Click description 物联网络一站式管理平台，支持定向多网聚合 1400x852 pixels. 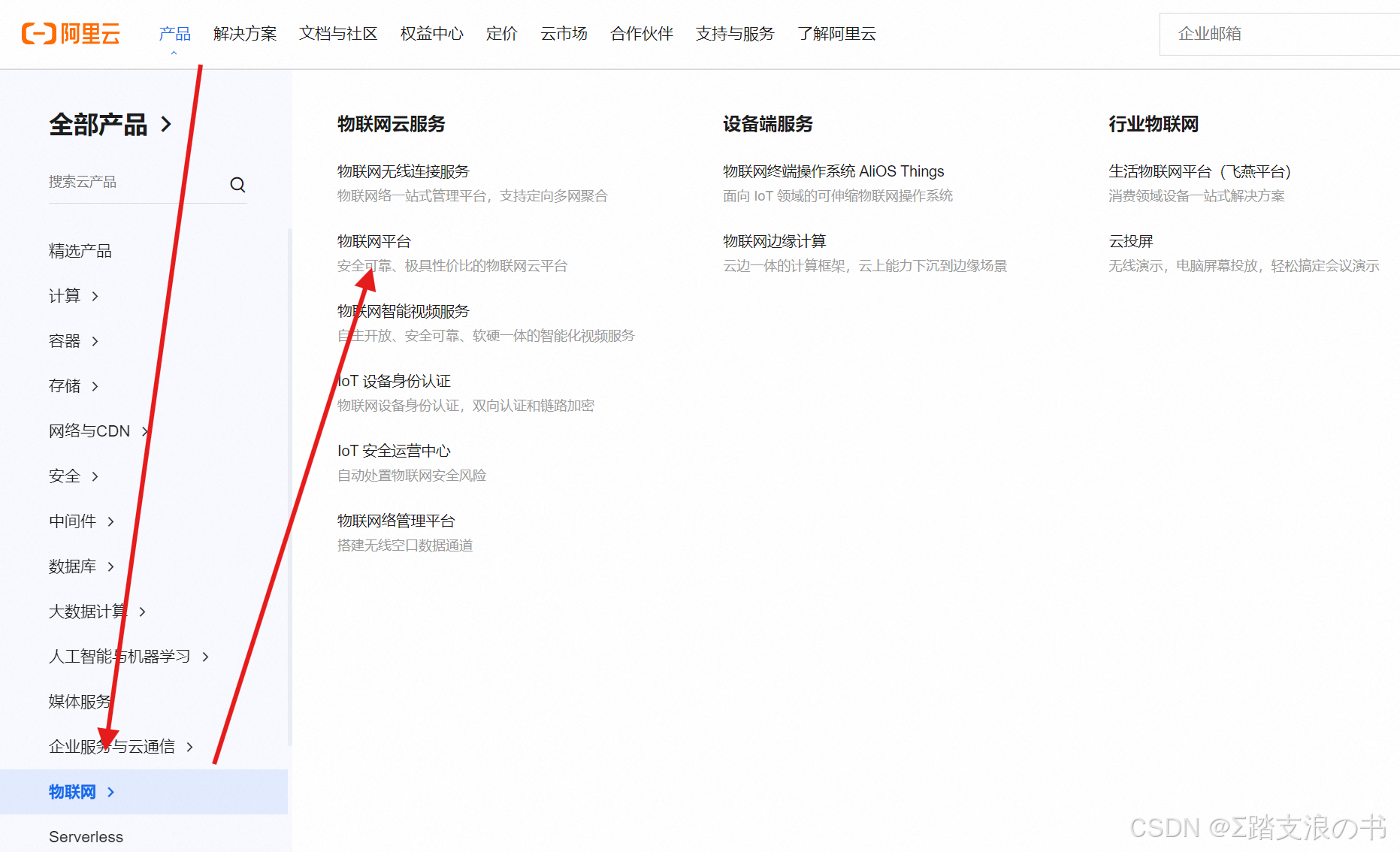473,196
